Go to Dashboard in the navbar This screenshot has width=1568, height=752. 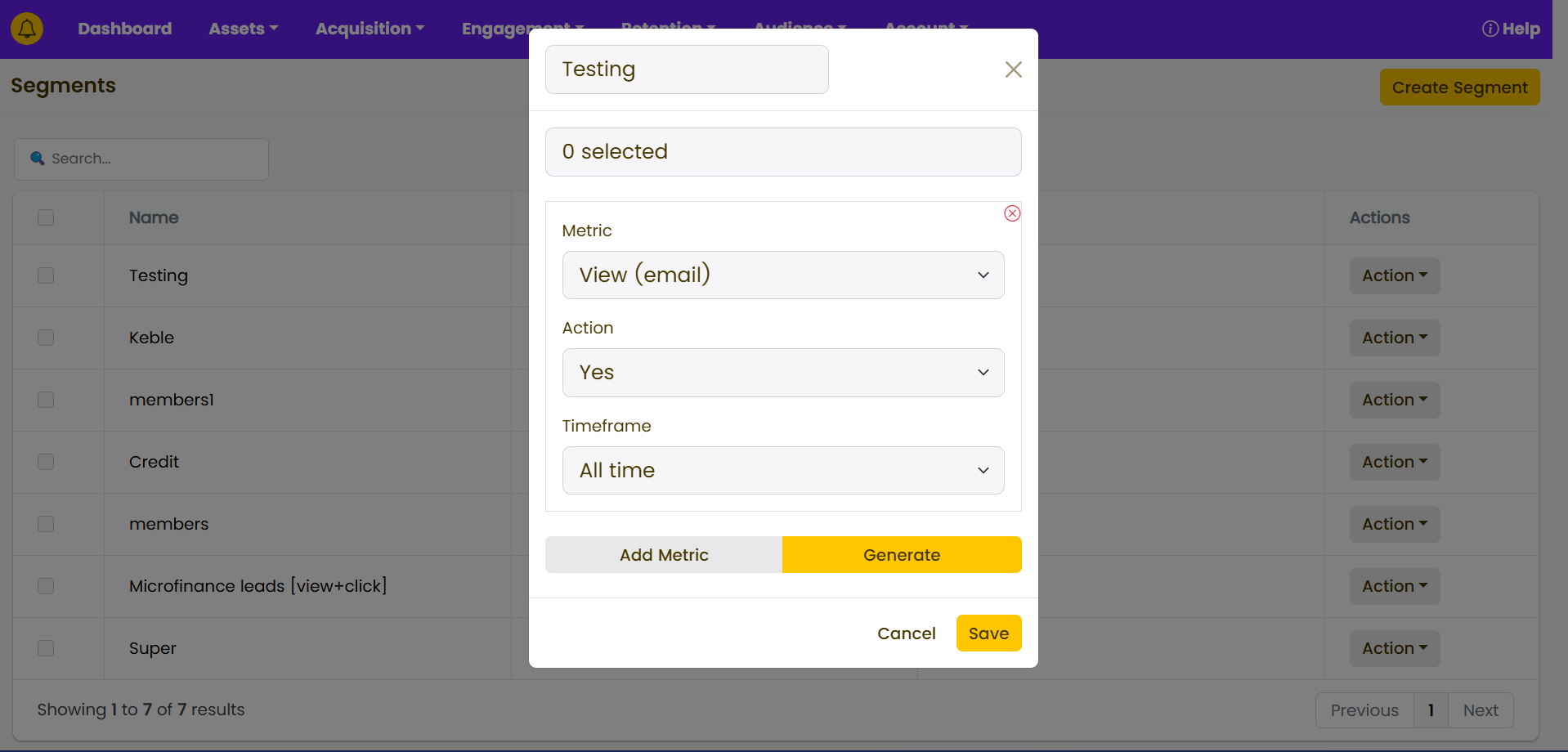125,29
